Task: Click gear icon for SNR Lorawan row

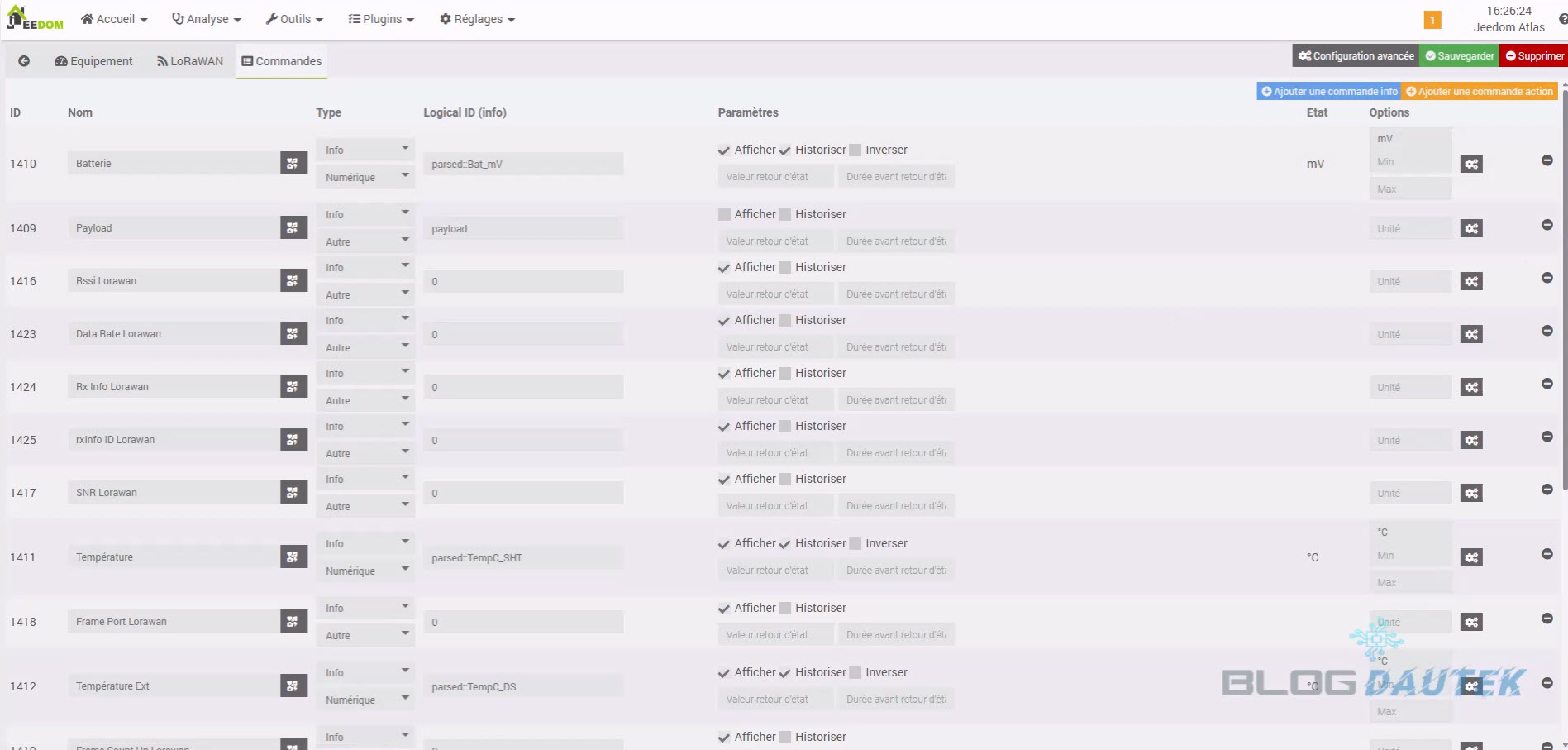Action: tap(1470, 493)
